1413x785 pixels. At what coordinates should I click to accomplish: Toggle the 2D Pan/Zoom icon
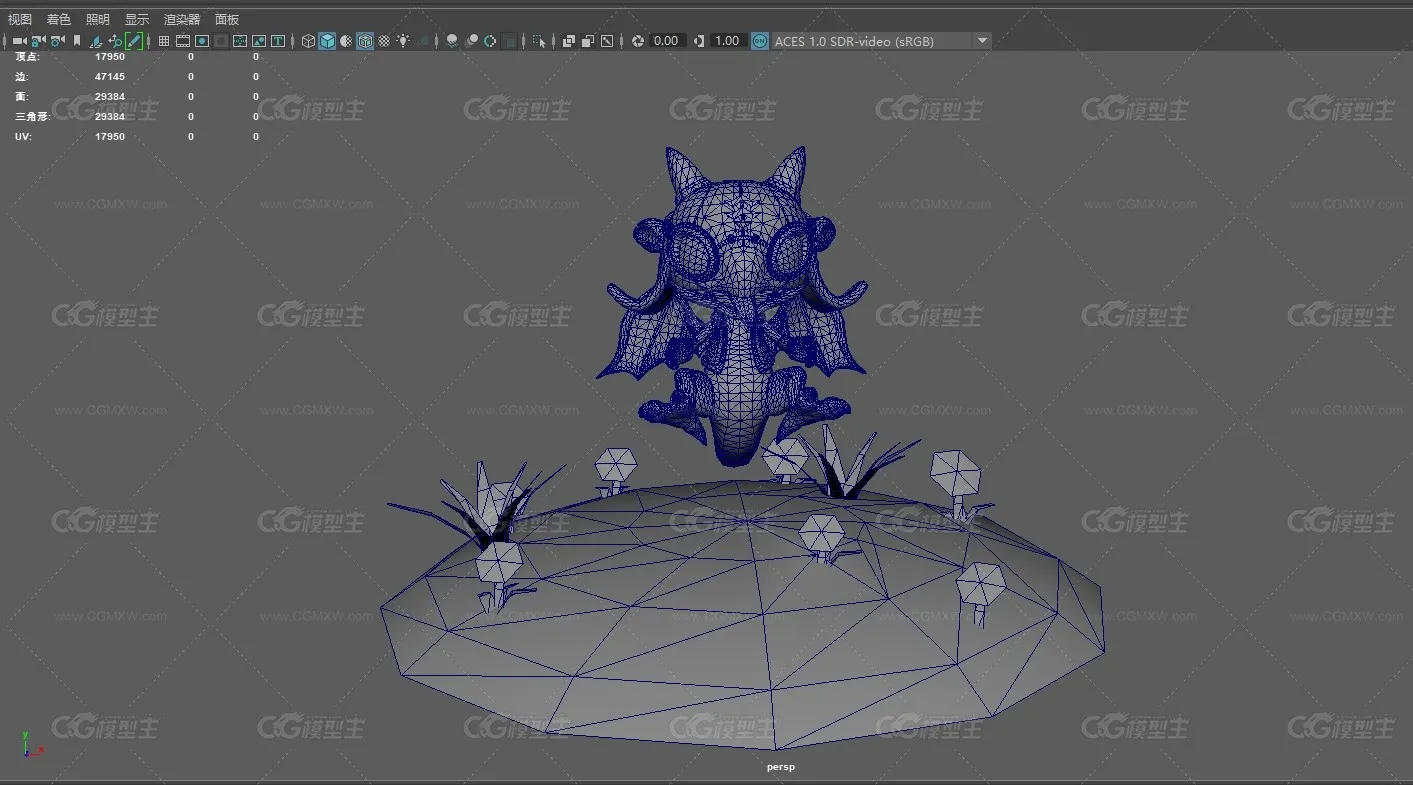click(x=115, y=41)
